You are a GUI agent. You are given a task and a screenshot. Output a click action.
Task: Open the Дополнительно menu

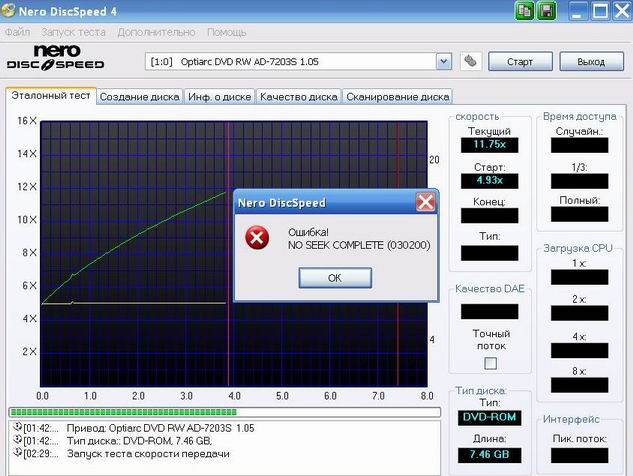pos(156,32)
